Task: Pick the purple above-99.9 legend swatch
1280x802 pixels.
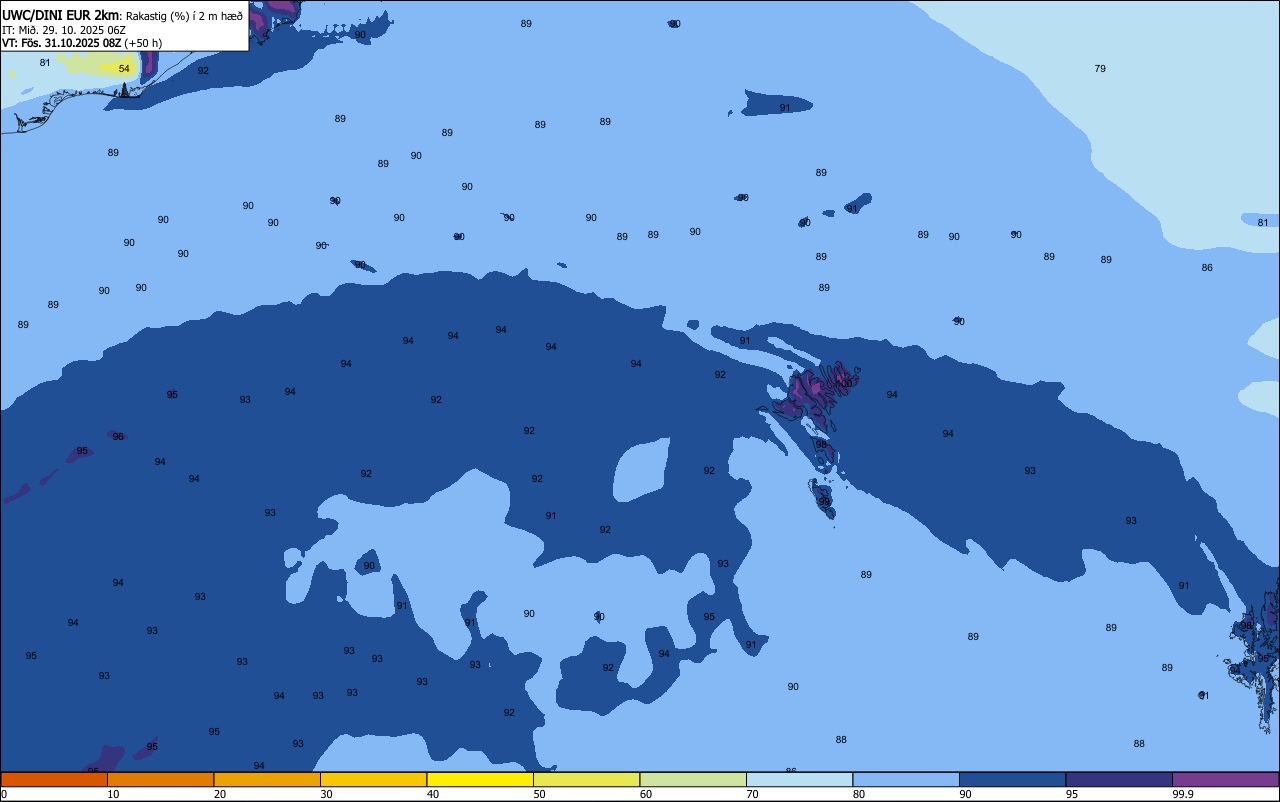Action: [1225, 779]
